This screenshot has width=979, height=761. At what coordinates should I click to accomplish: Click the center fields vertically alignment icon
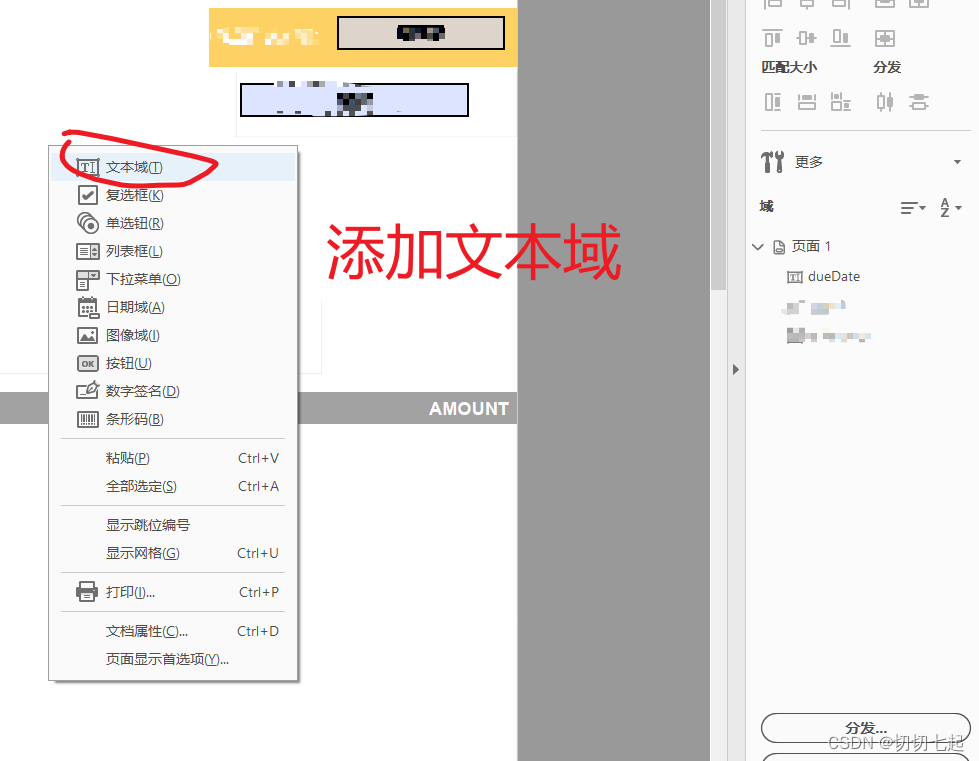[808, 38]
